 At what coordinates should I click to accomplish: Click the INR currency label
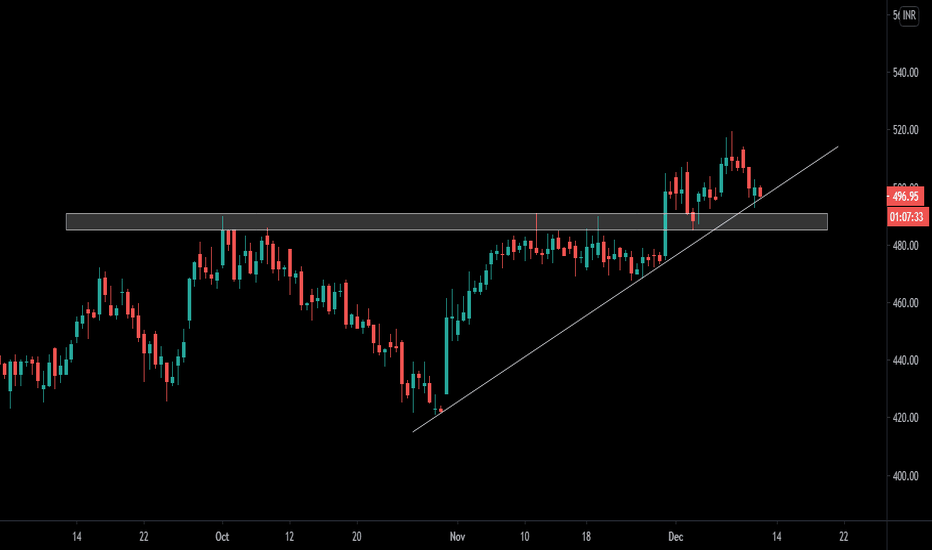[x=909, y=15]
